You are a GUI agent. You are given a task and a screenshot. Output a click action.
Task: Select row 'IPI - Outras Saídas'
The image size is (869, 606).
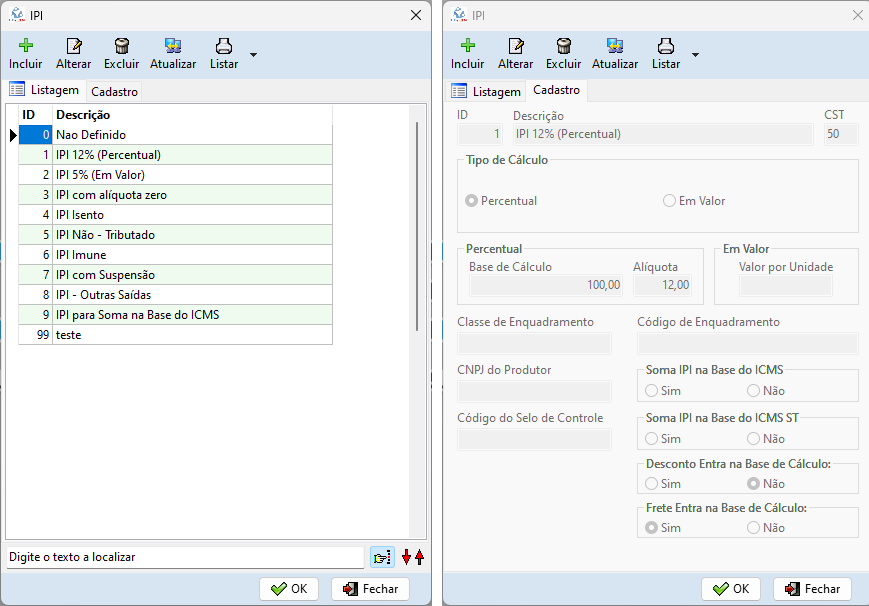click(x=176, y=294)
